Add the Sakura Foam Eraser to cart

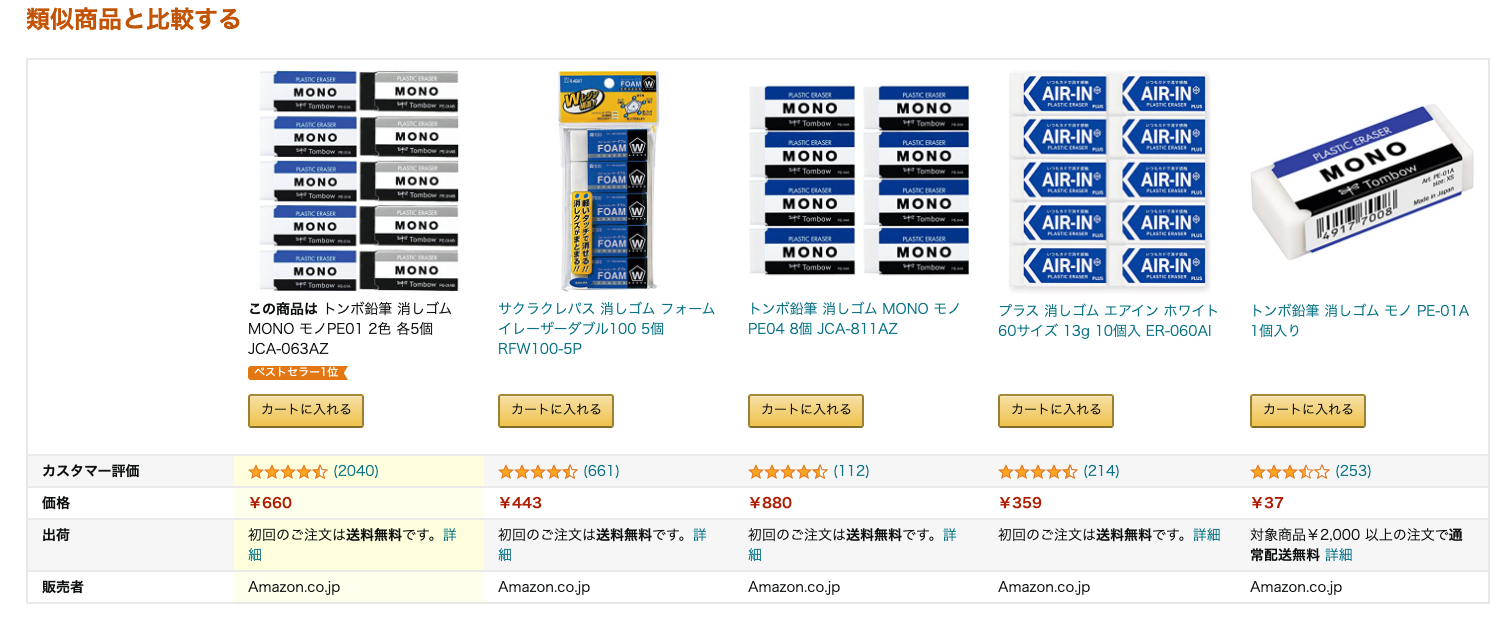556,410
